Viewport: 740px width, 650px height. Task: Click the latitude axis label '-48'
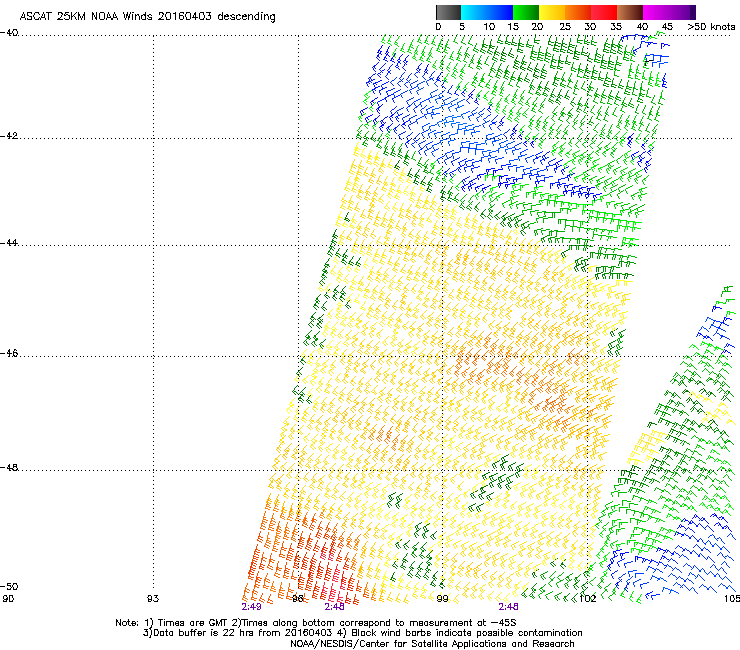pyautogui.click(x=9, y=467)
